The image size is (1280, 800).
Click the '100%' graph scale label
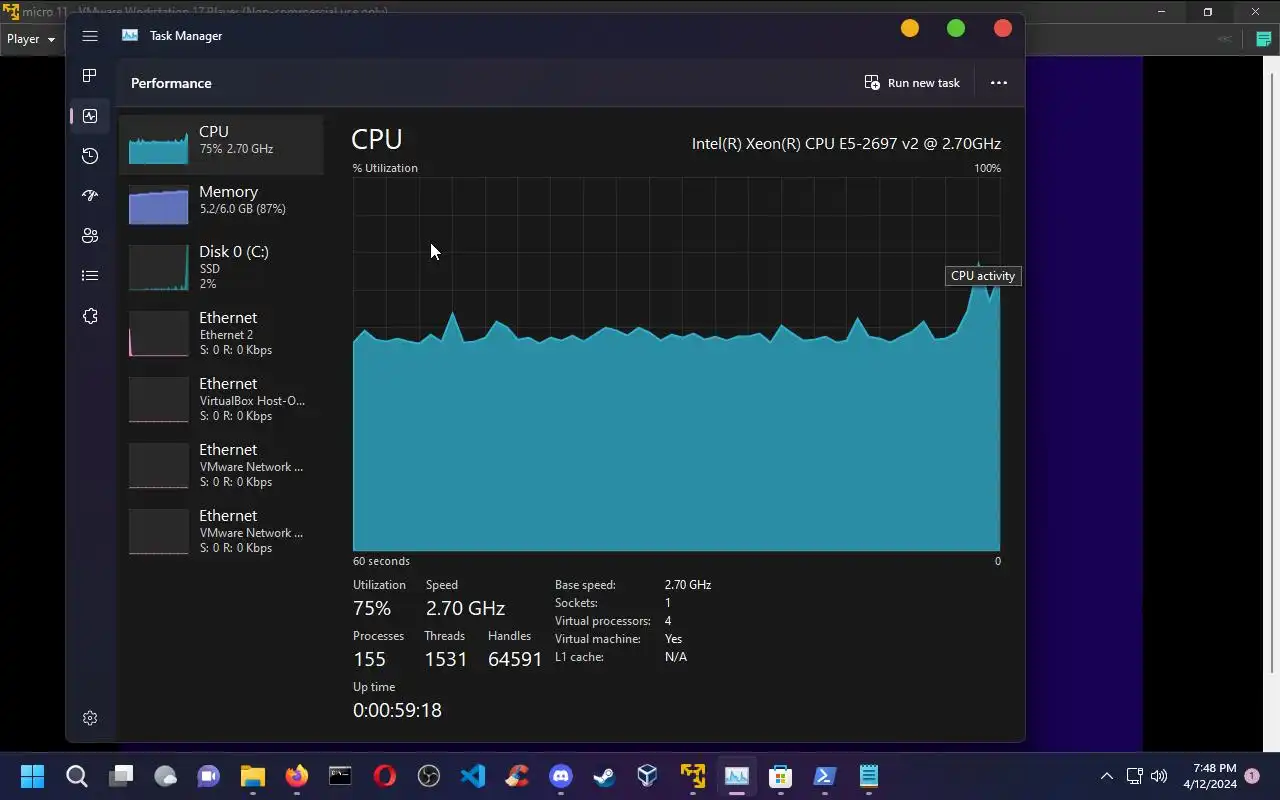pos(987,168)
